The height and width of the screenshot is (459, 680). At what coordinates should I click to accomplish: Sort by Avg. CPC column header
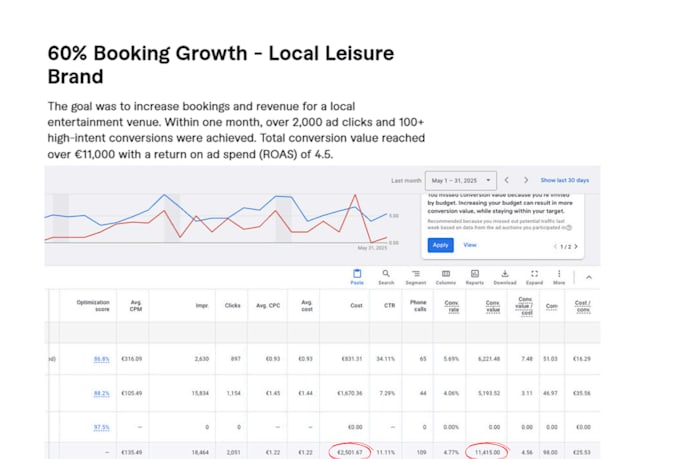pos(268,305)
